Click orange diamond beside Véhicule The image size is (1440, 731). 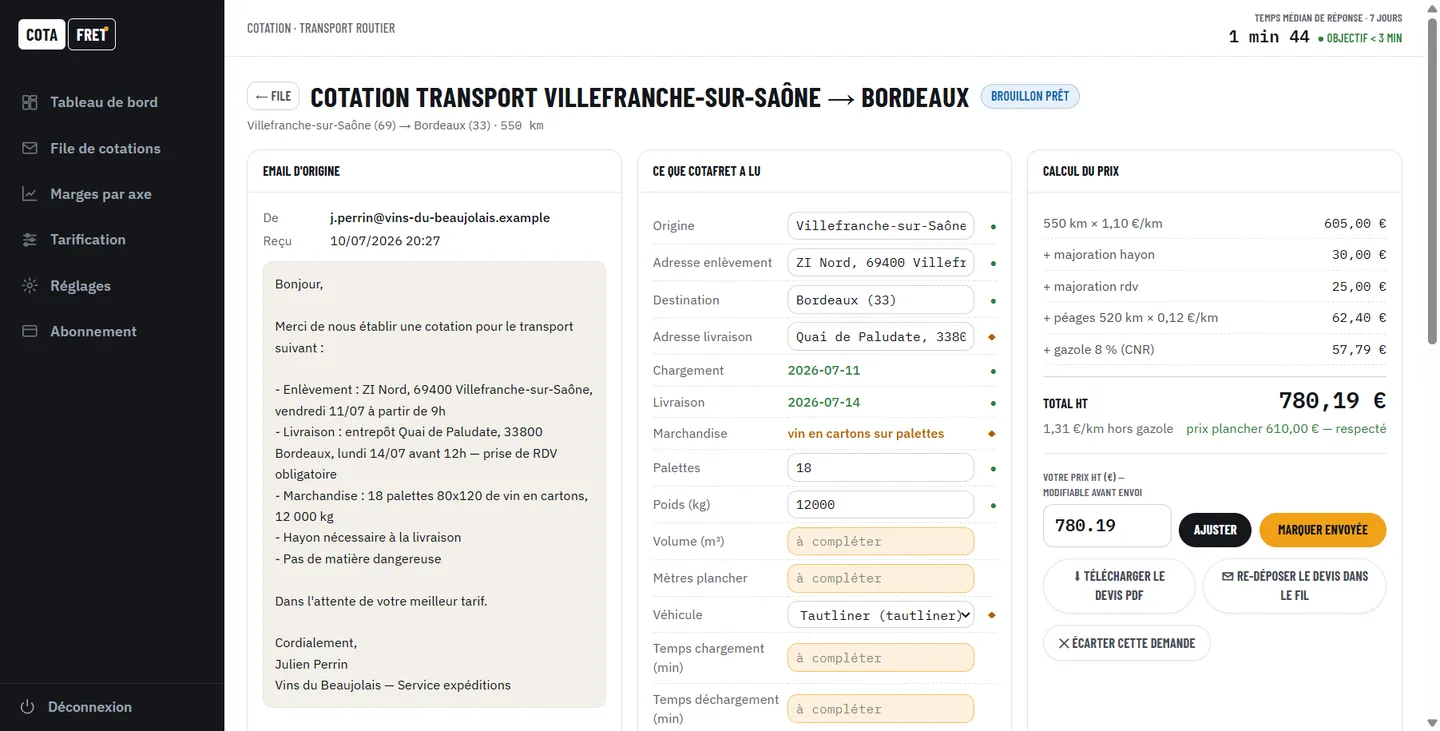(x=992, y=616)
